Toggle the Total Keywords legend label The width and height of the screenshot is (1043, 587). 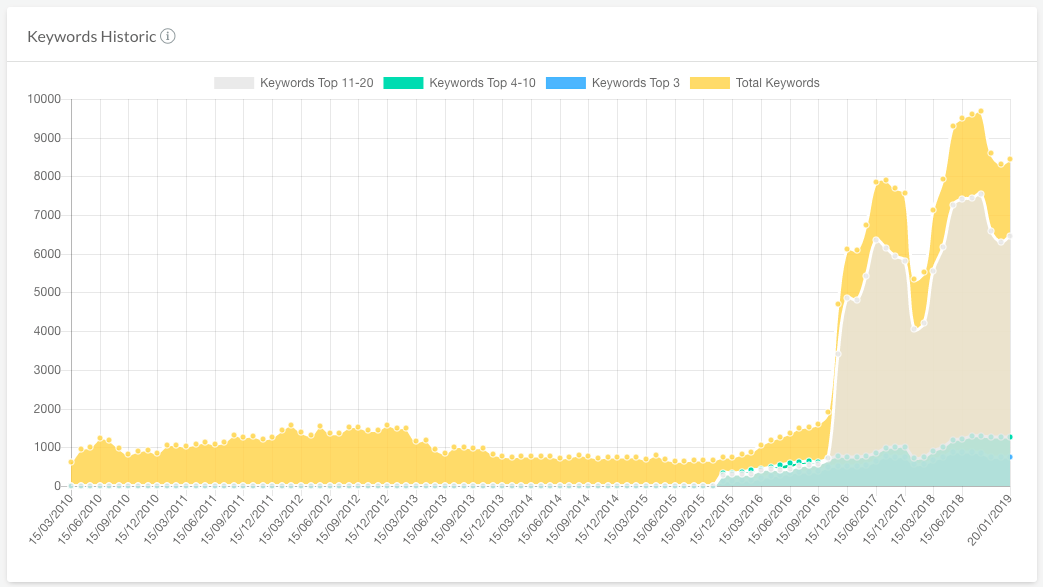pyautogui.click(x=778, y=83)
